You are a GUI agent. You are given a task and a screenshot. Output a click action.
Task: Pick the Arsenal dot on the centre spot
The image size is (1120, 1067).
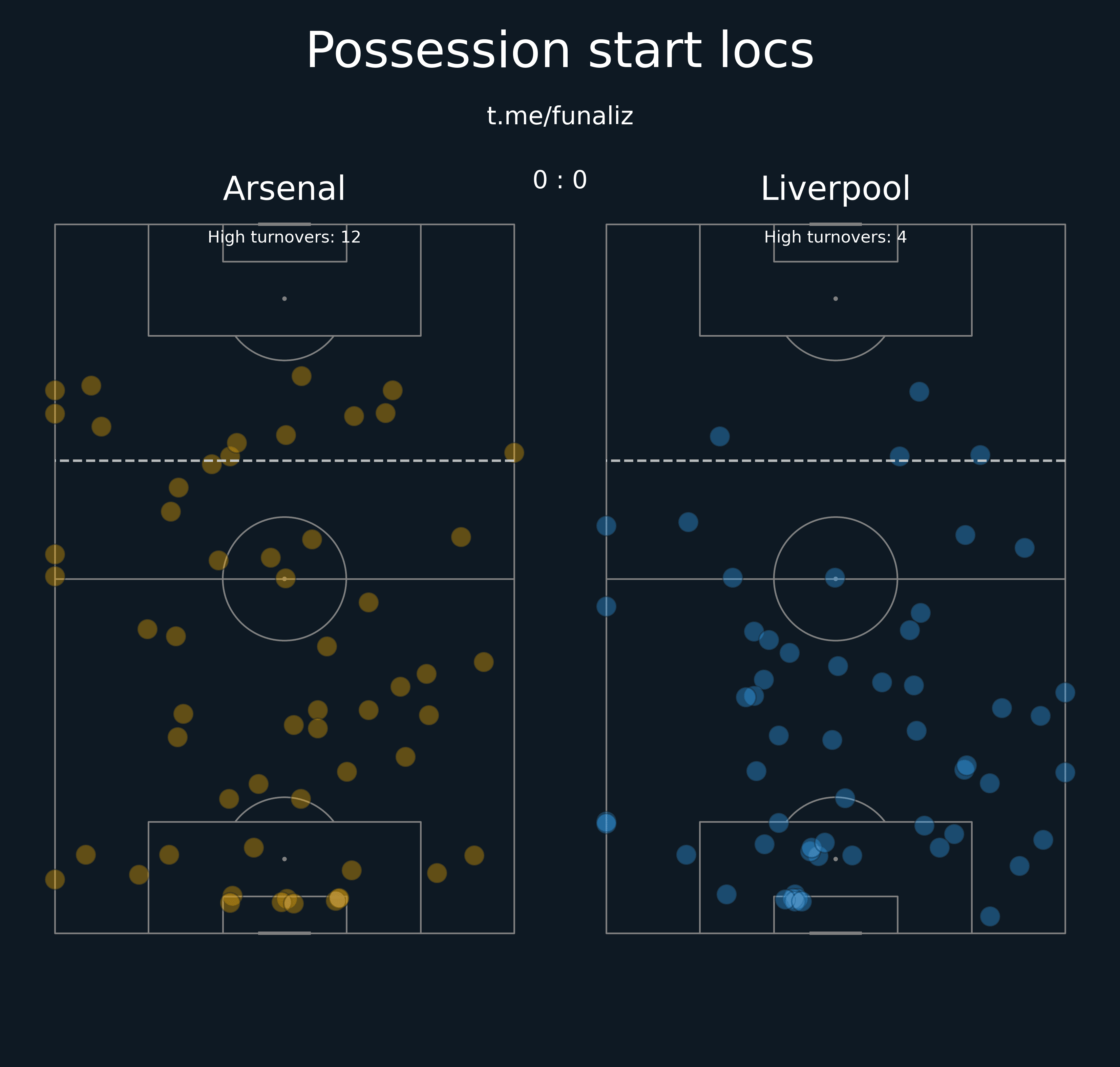pyautogui.click(x=286, y=579)
